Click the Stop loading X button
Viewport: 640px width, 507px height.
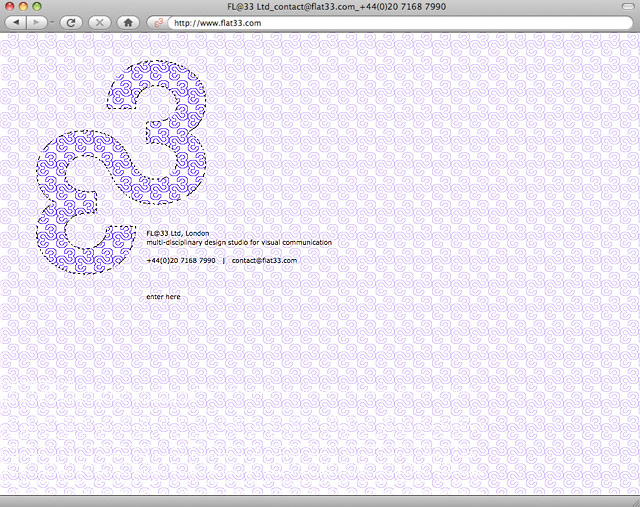99,22
